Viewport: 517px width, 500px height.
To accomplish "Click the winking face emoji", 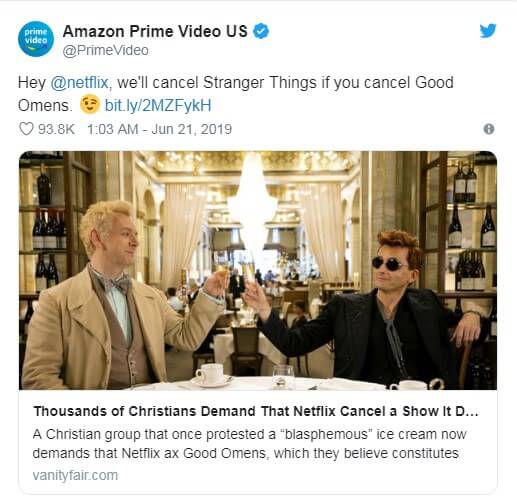I will click(x=90, y=104).
